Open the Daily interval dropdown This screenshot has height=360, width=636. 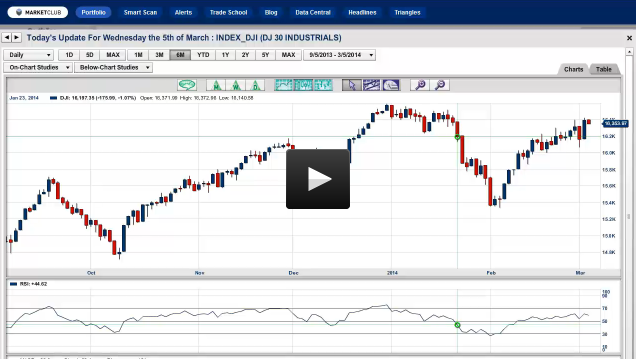pyautogui.click(x=28, y=55)
